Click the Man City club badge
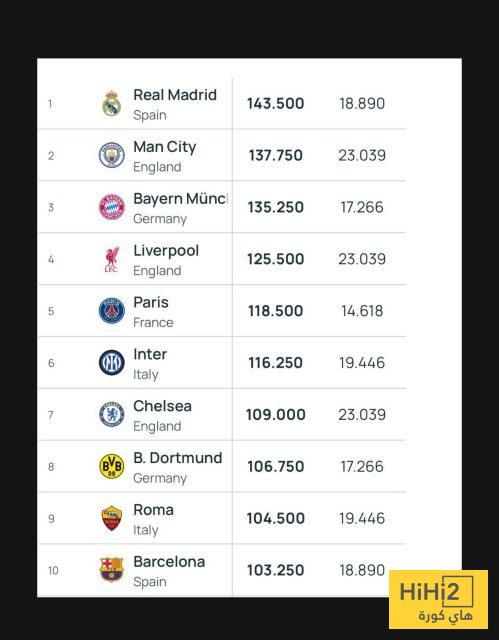Image resolution: width=499 pixels, height=640 pixels. pyautogui.click(x=111, y=156)
